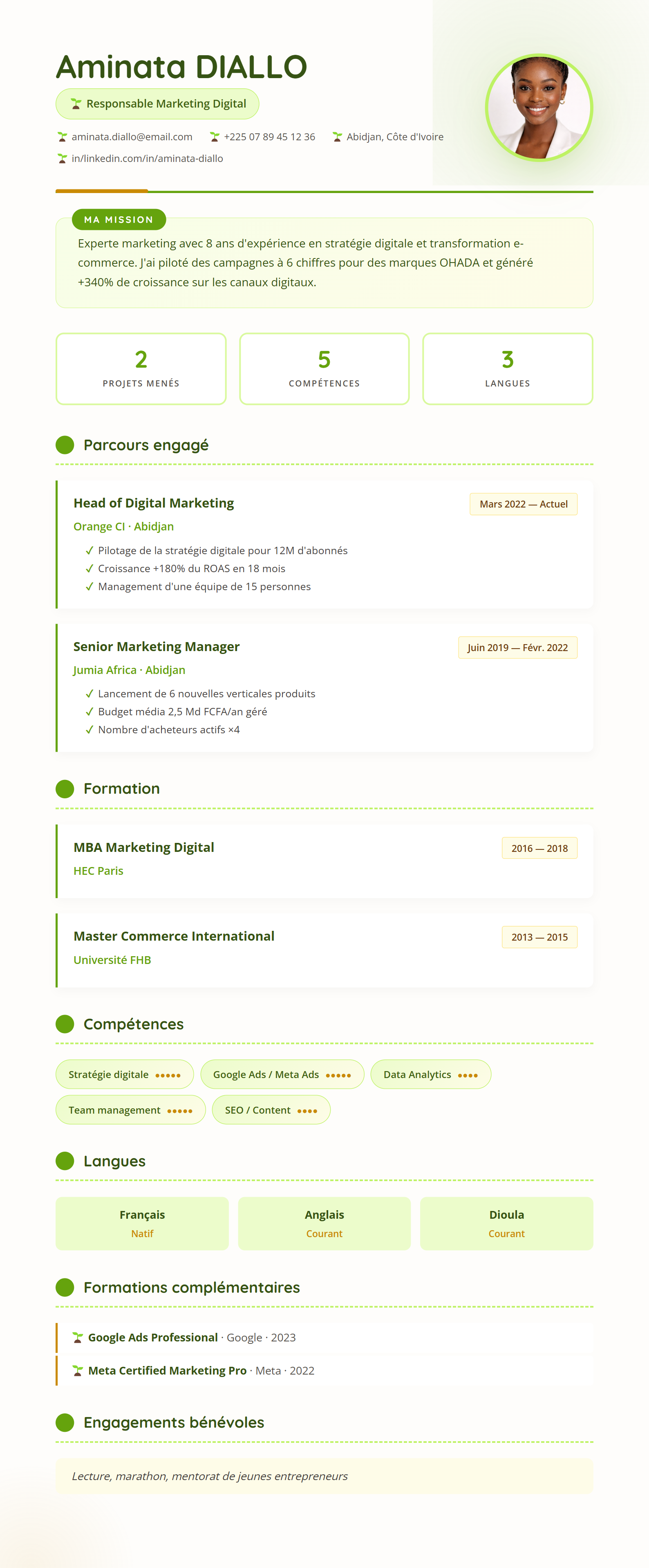Click the checkmark beside the 12M d'abonnés line
Viewport: 649px width, 1568px height.
click(x=90, y=550)
